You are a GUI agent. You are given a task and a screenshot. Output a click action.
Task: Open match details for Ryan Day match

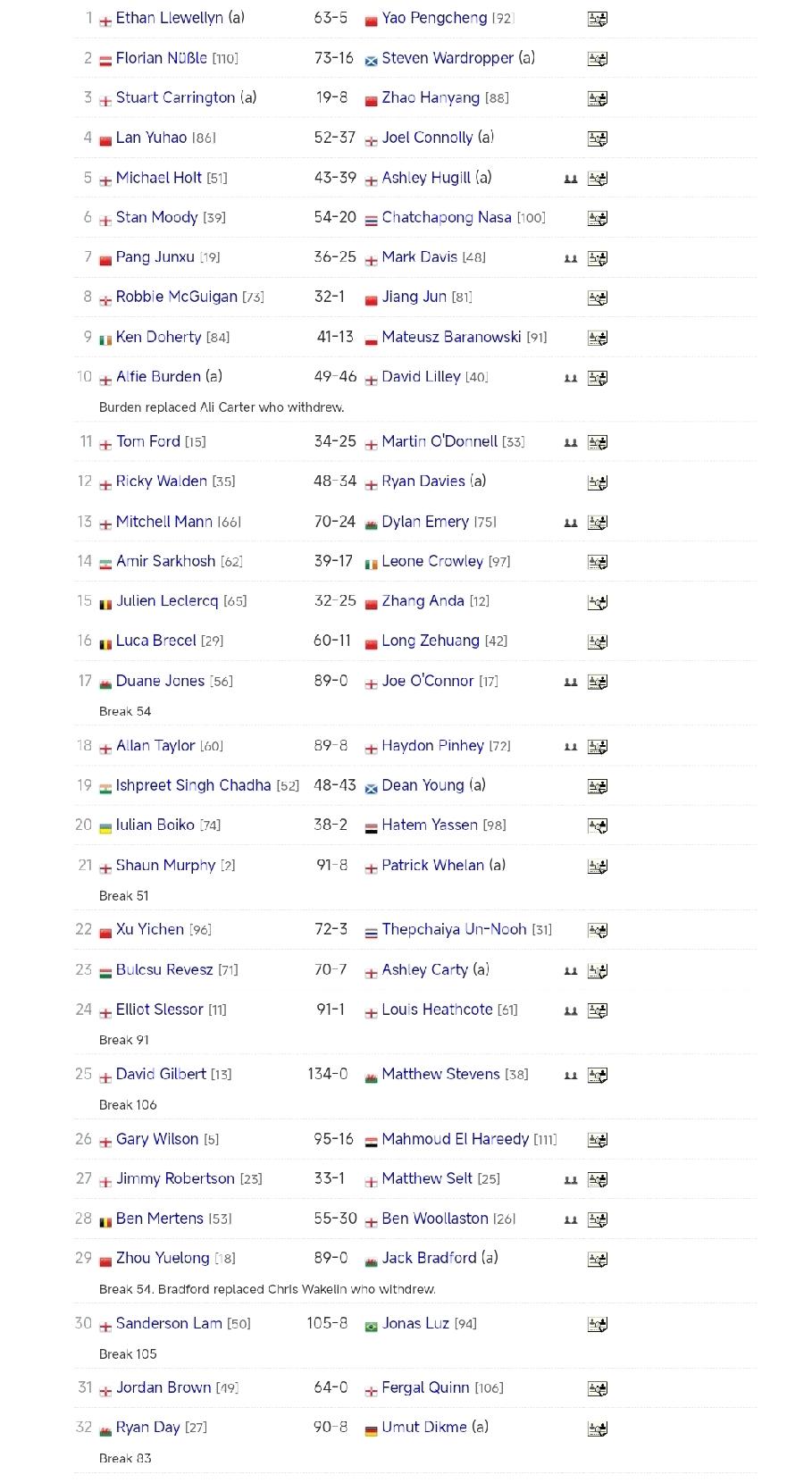click(597, 1429)
